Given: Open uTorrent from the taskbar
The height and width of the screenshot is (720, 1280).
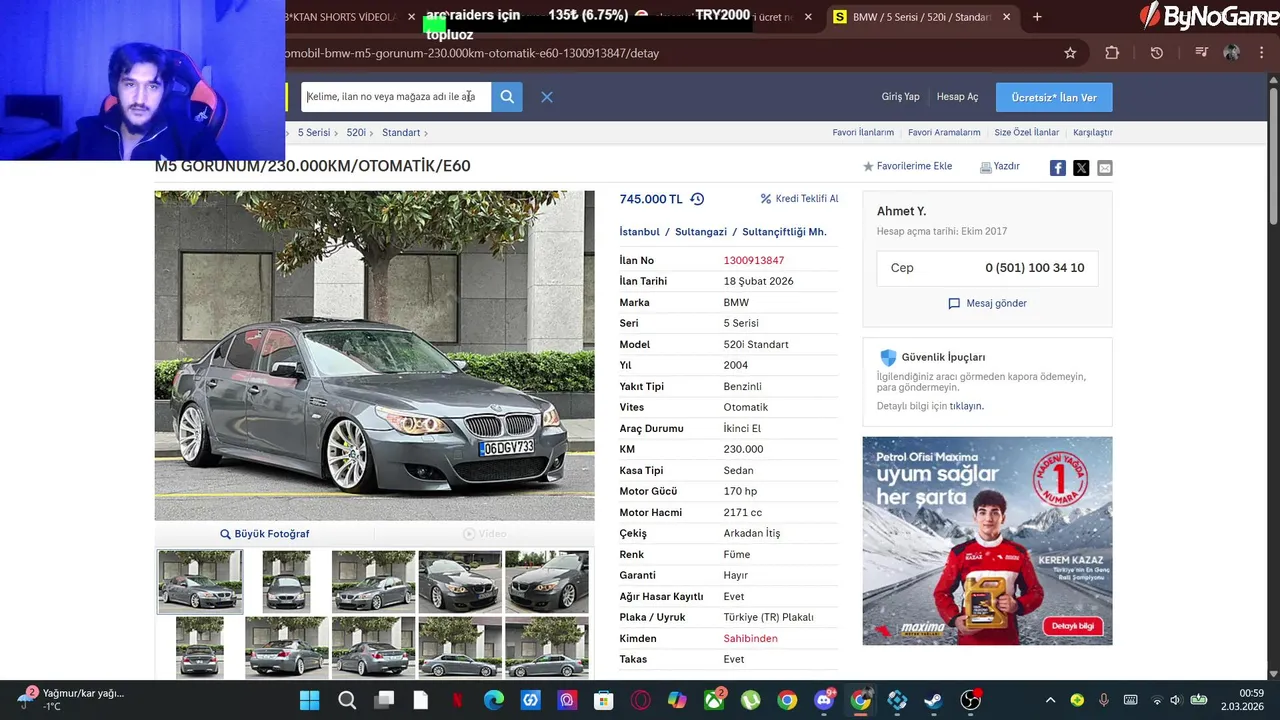Looking at the screenshot, I should pyautogui.click(x=750, y=700).
